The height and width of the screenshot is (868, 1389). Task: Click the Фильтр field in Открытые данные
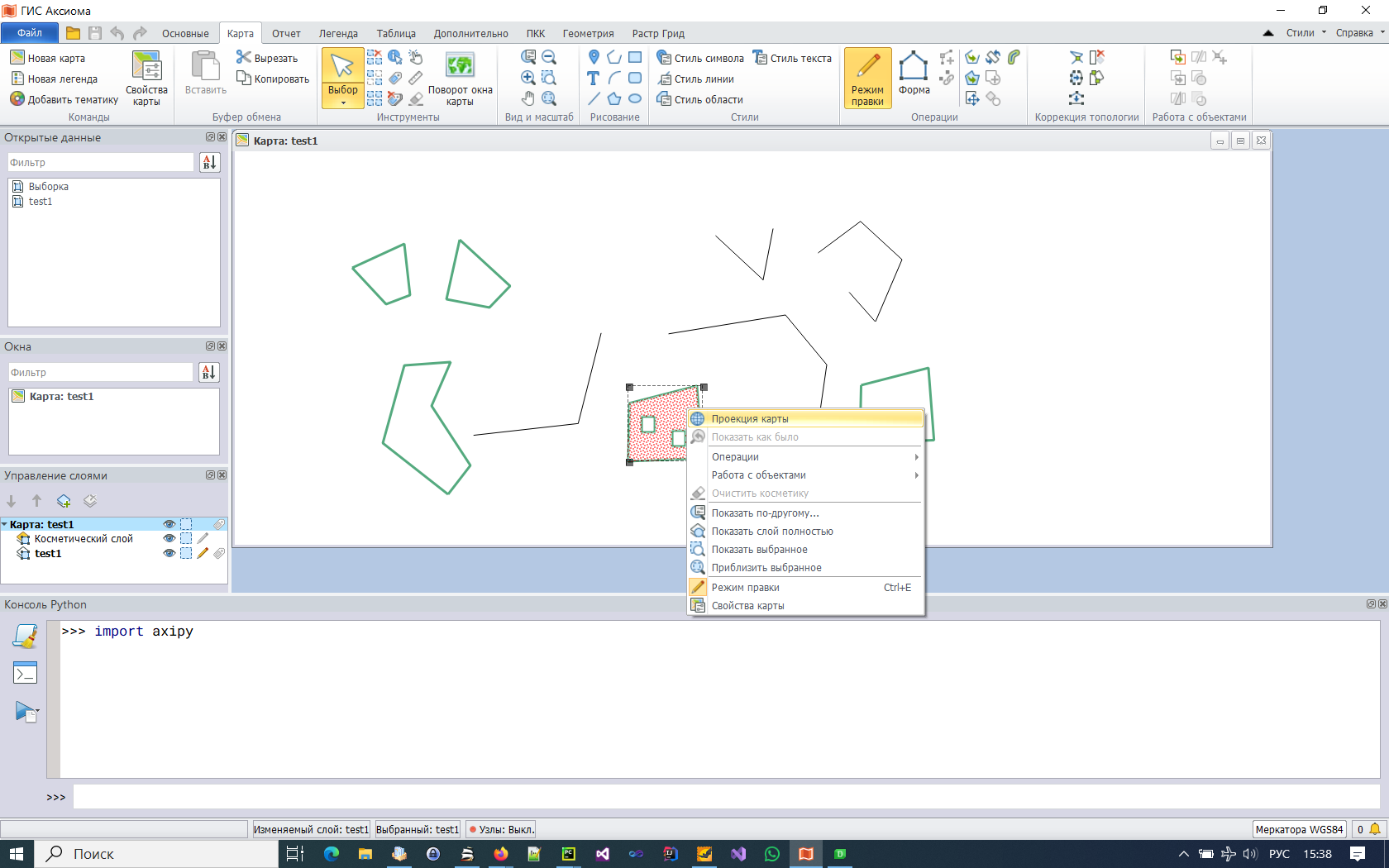pos(100,162)
